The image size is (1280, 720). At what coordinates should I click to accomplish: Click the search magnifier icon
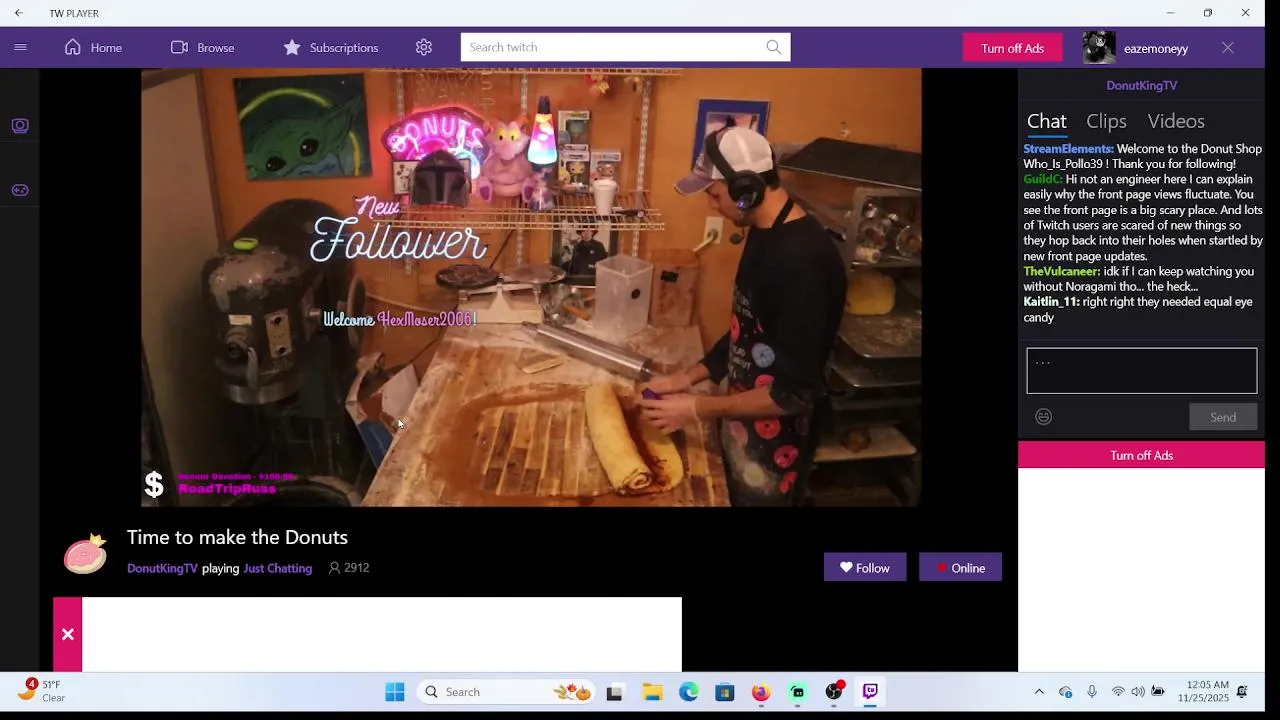tap(774, 47)
